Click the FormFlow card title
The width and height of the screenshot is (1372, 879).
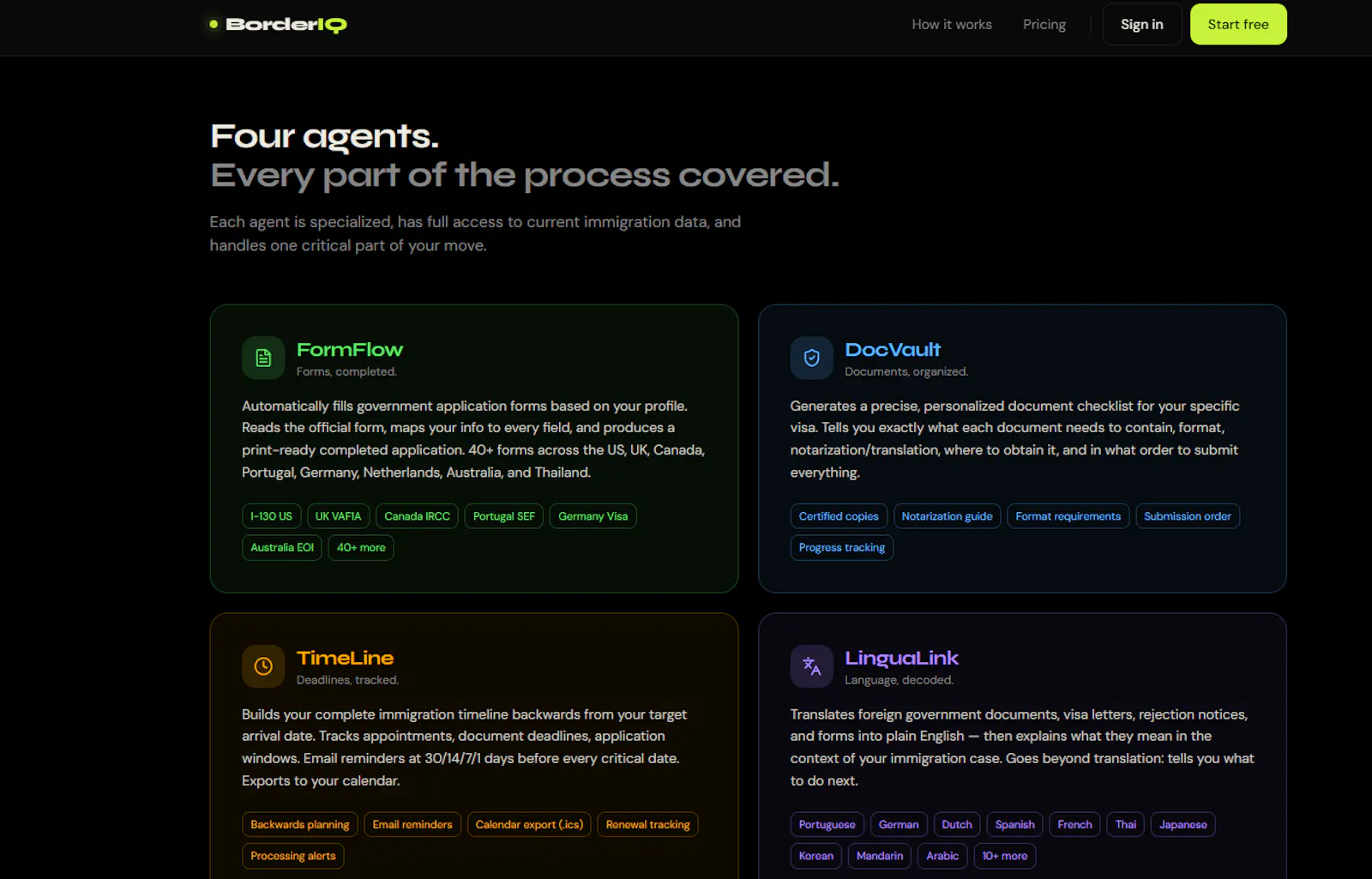click(x=350, y=350)
